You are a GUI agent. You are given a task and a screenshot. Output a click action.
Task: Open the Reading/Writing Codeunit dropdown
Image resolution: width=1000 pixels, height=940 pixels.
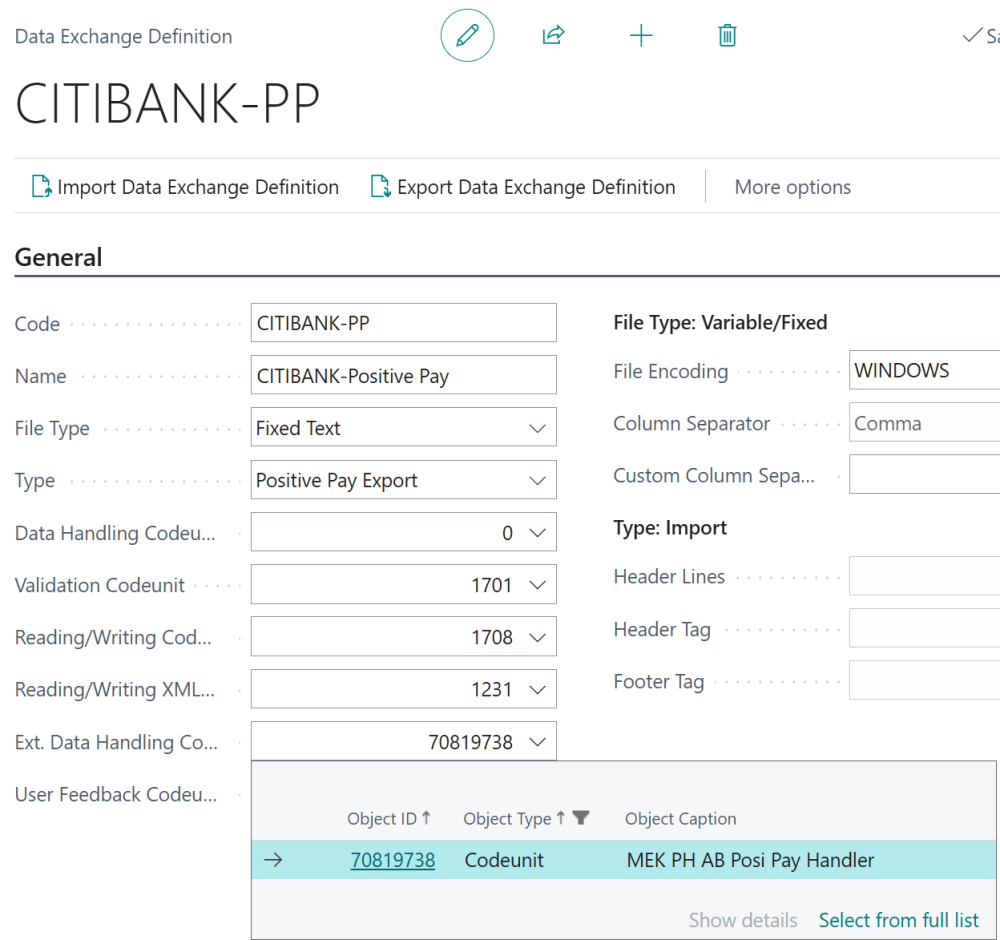(x=538, y=636)
